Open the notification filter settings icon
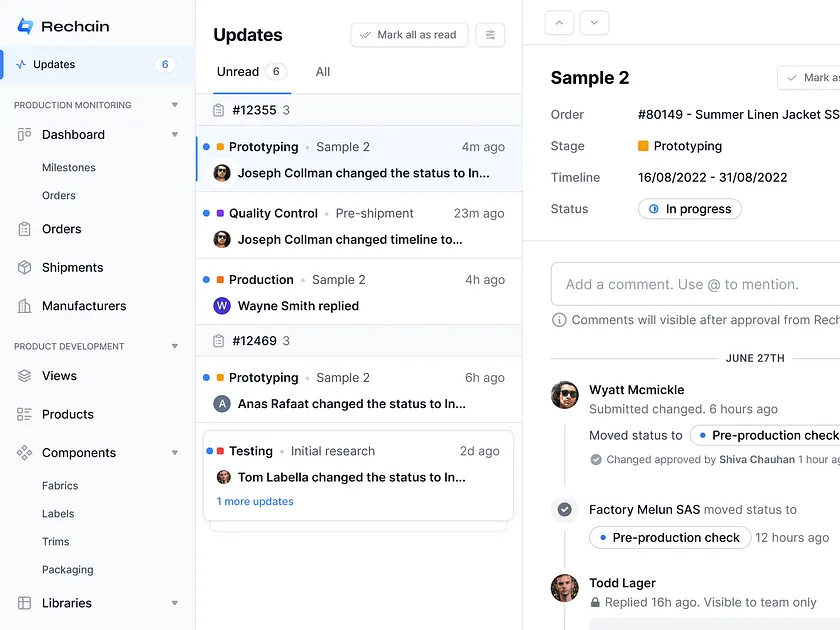 (x=490, y=34)
